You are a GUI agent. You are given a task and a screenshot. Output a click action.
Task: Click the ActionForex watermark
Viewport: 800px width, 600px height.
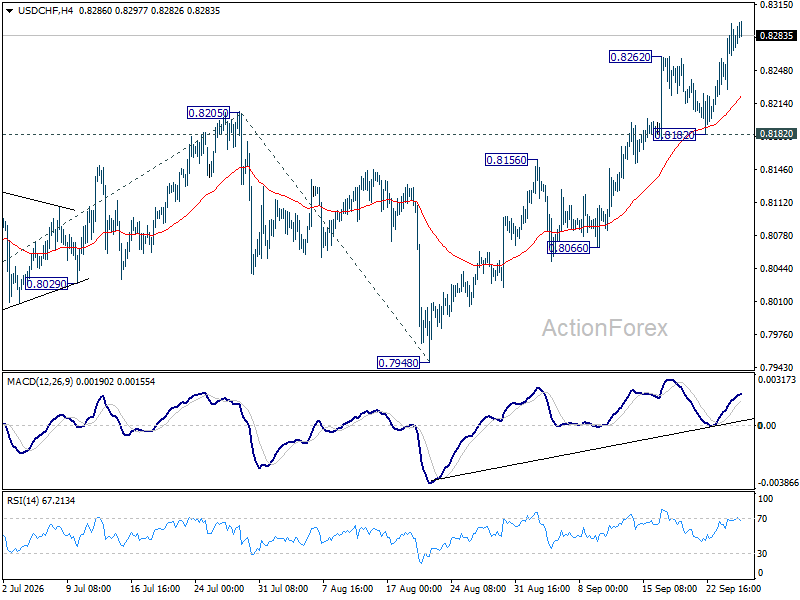coord(605,328)
